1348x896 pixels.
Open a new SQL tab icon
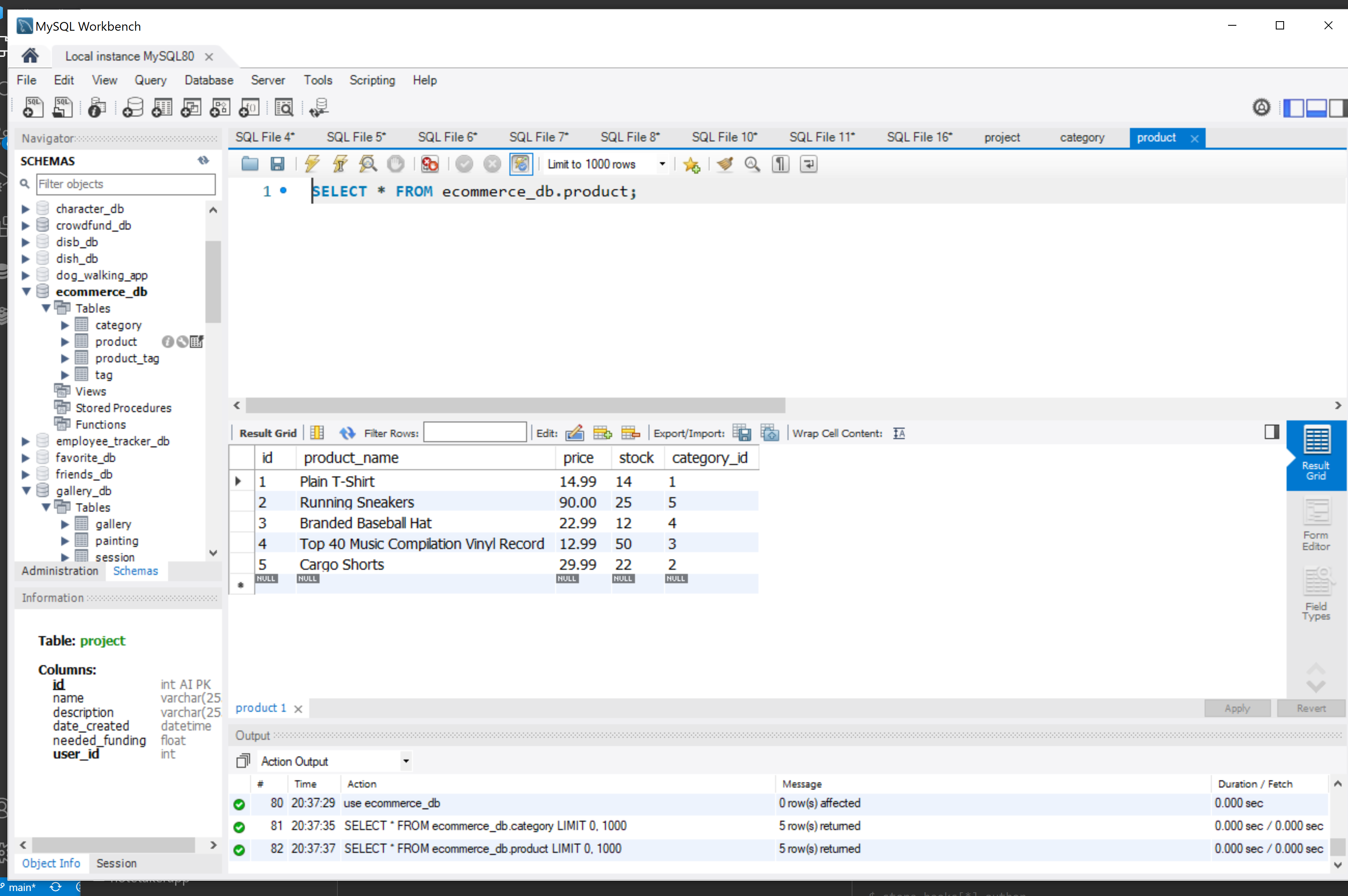tap(33, 107)
